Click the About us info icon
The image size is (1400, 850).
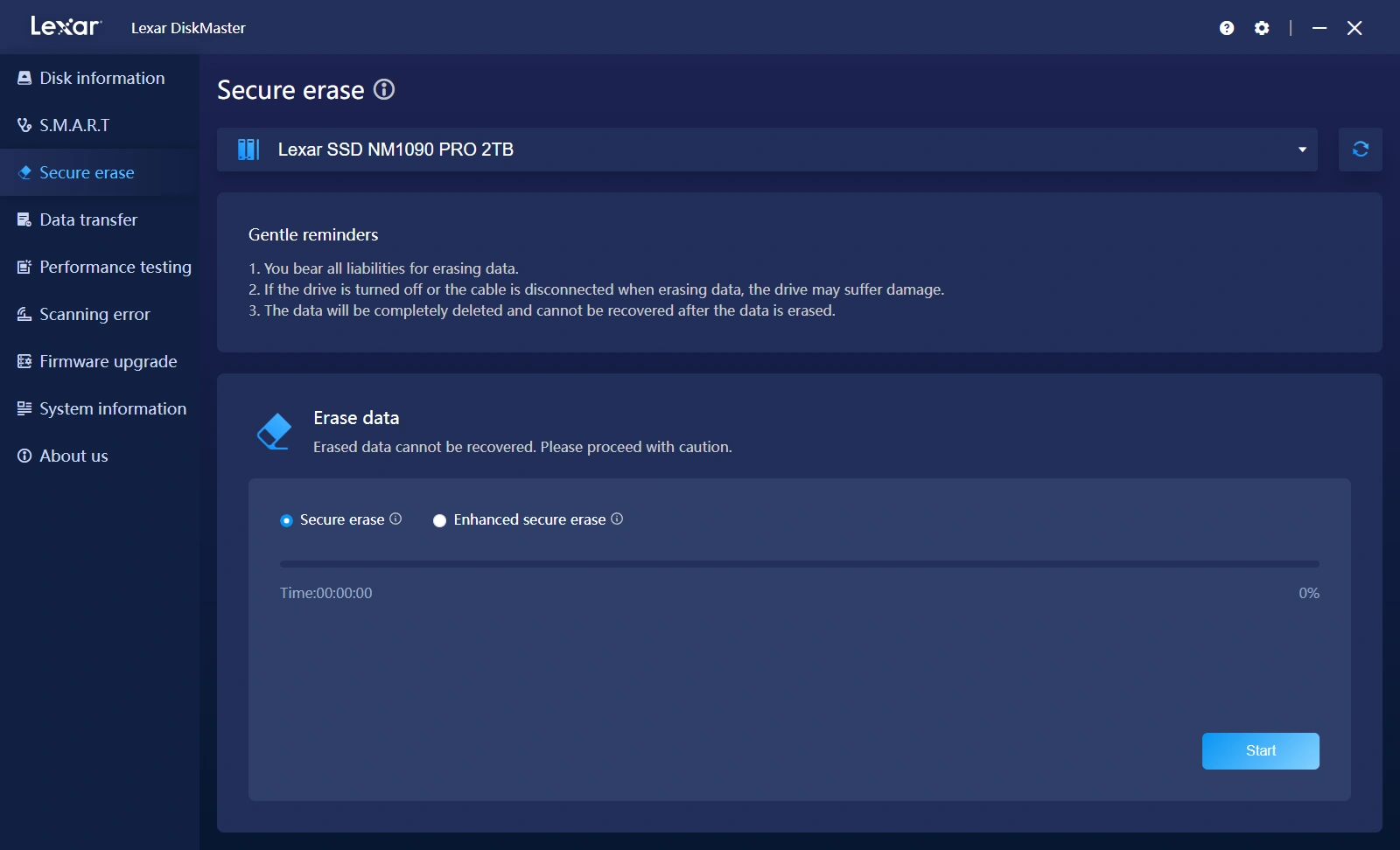pyautogui.click(x=24, y=456)
